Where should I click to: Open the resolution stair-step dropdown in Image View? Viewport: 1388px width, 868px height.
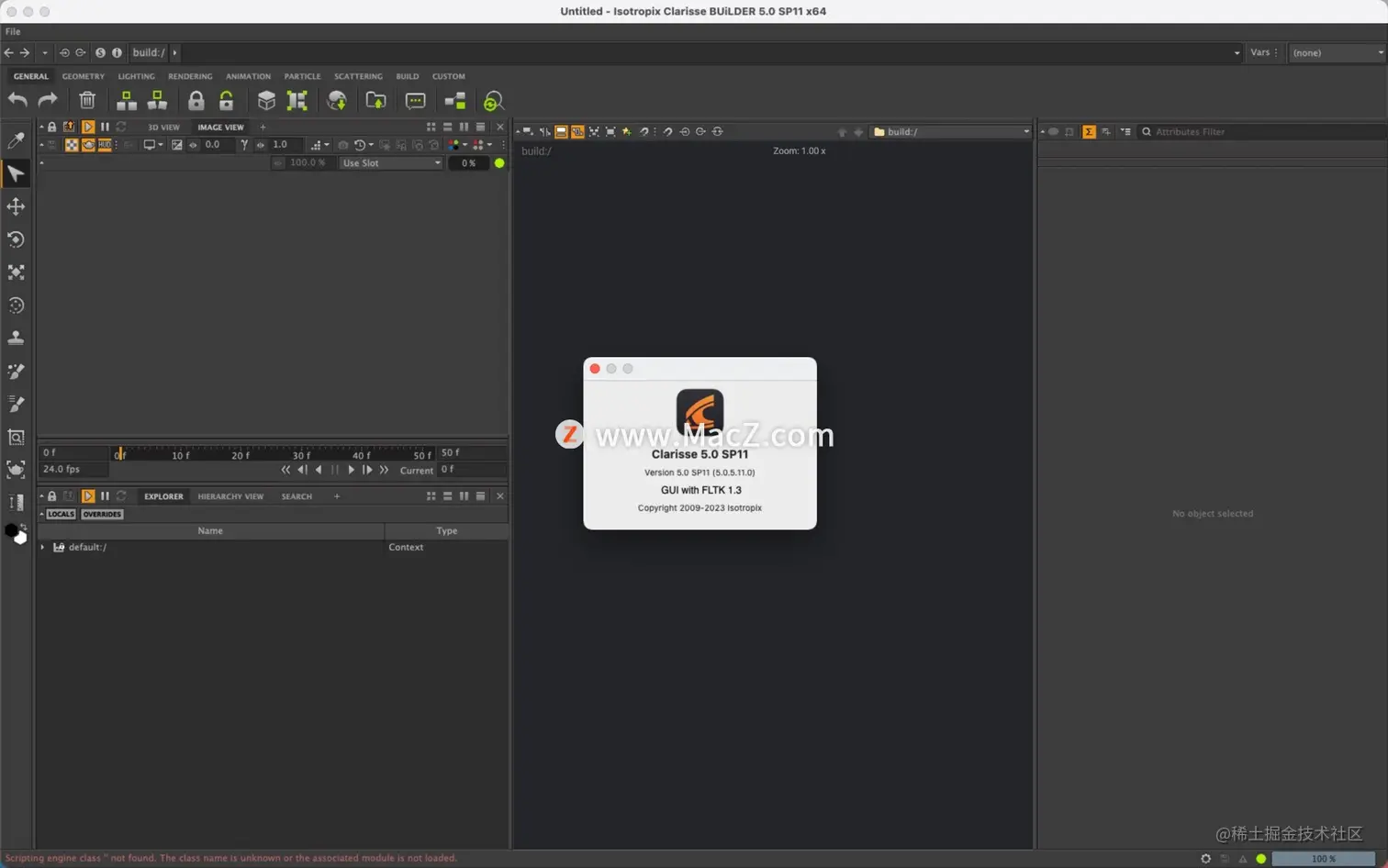click(x=320, y=145)
